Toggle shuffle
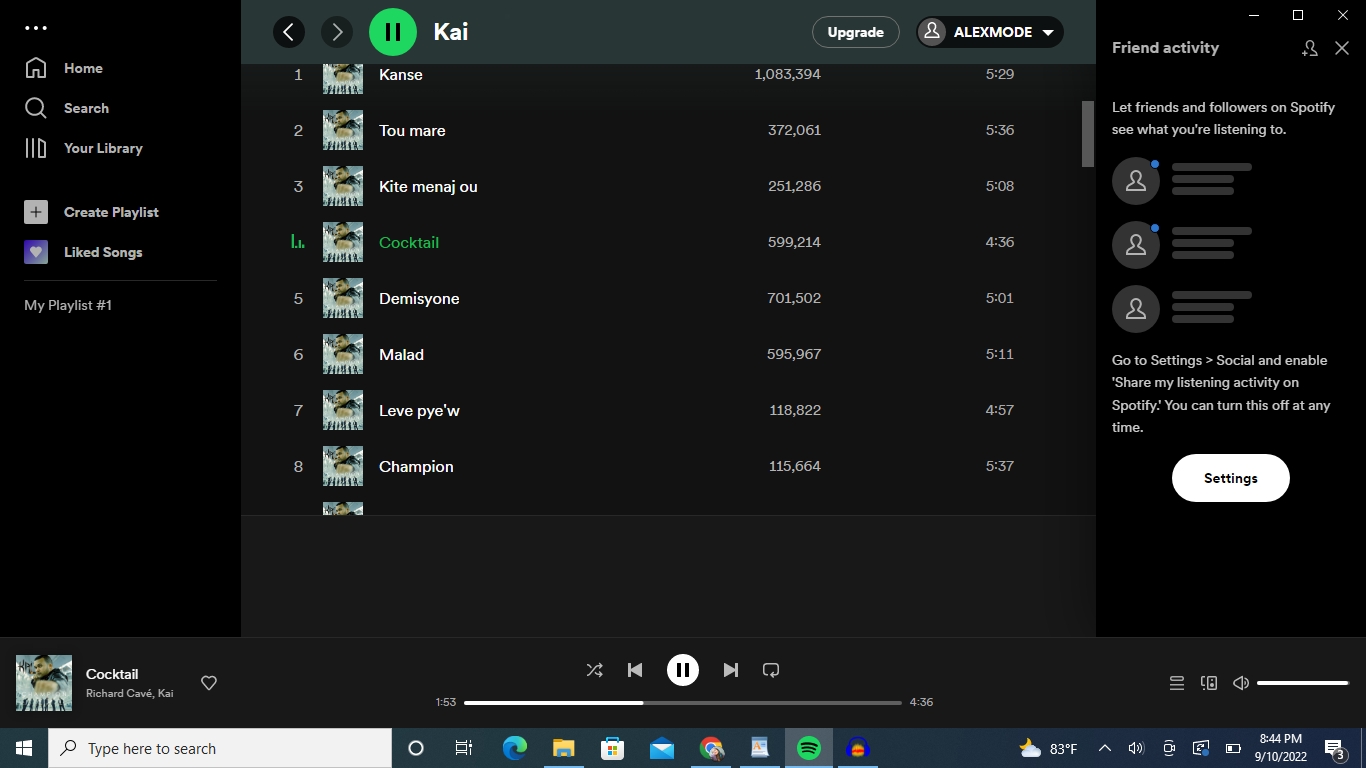 594,670
